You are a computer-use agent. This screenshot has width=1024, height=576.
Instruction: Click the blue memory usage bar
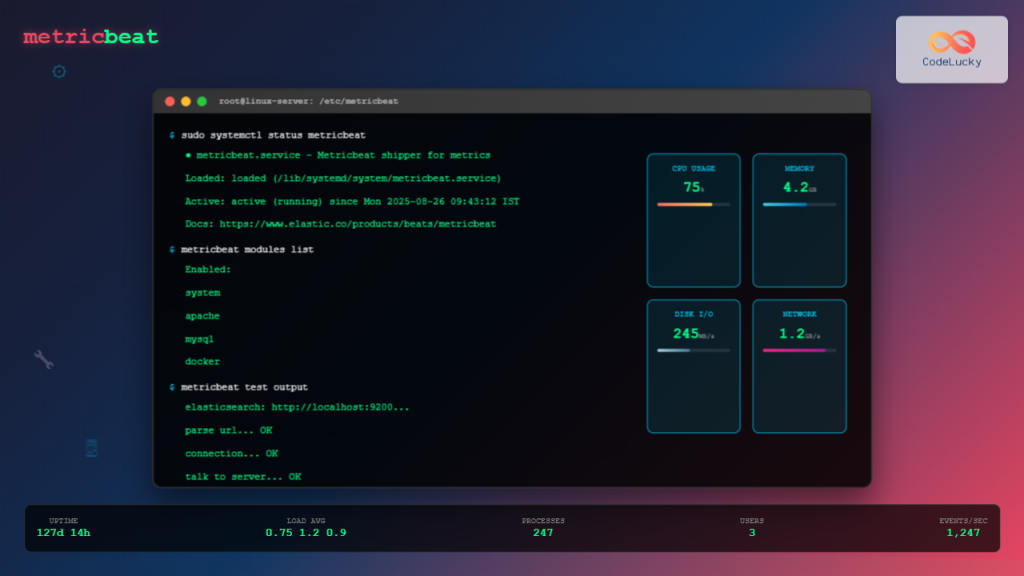coord(788,203)
